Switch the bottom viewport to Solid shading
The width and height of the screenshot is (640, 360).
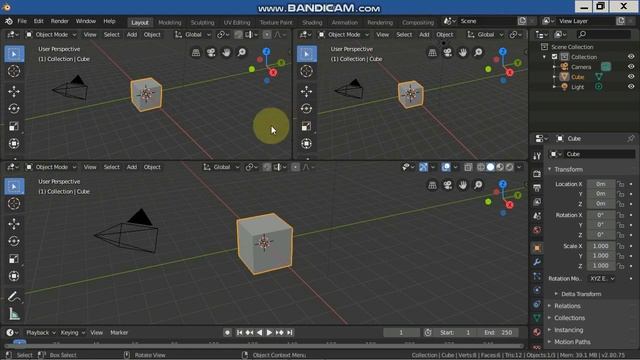[x=490, y=167]
